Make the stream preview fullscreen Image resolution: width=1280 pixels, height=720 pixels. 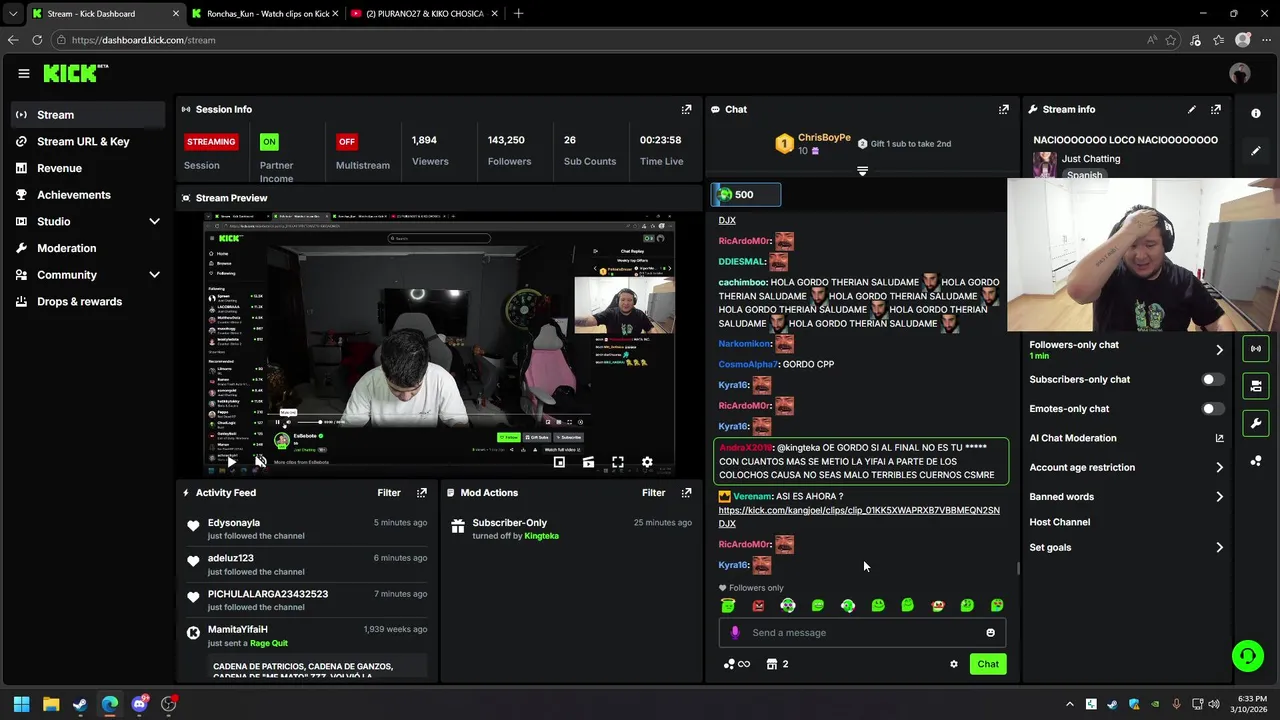pos(618,462)
